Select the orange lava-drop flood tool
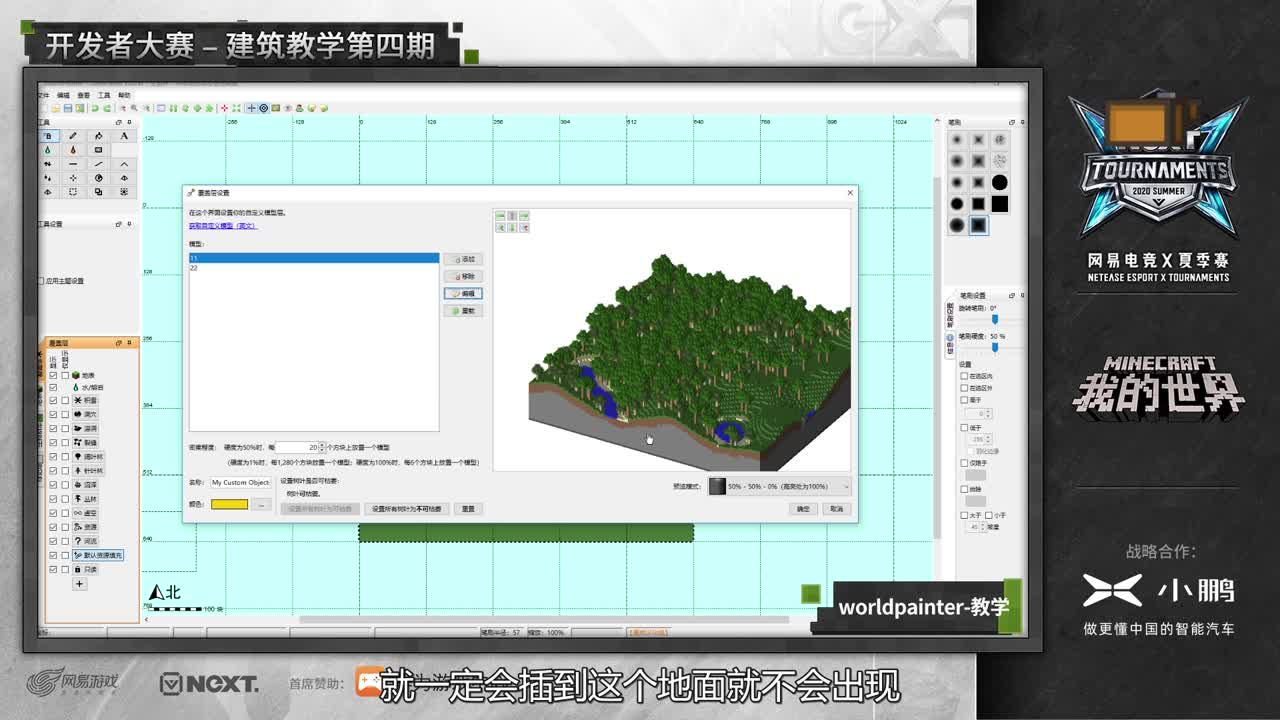This screenshot has height=720, width=1280. pos(73,150)
